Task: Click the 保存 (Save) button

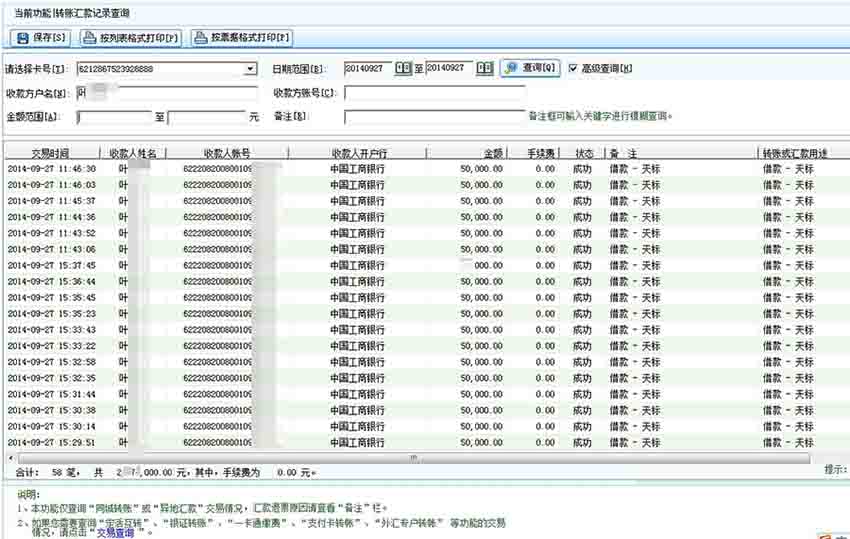Action: pos(41,38)
